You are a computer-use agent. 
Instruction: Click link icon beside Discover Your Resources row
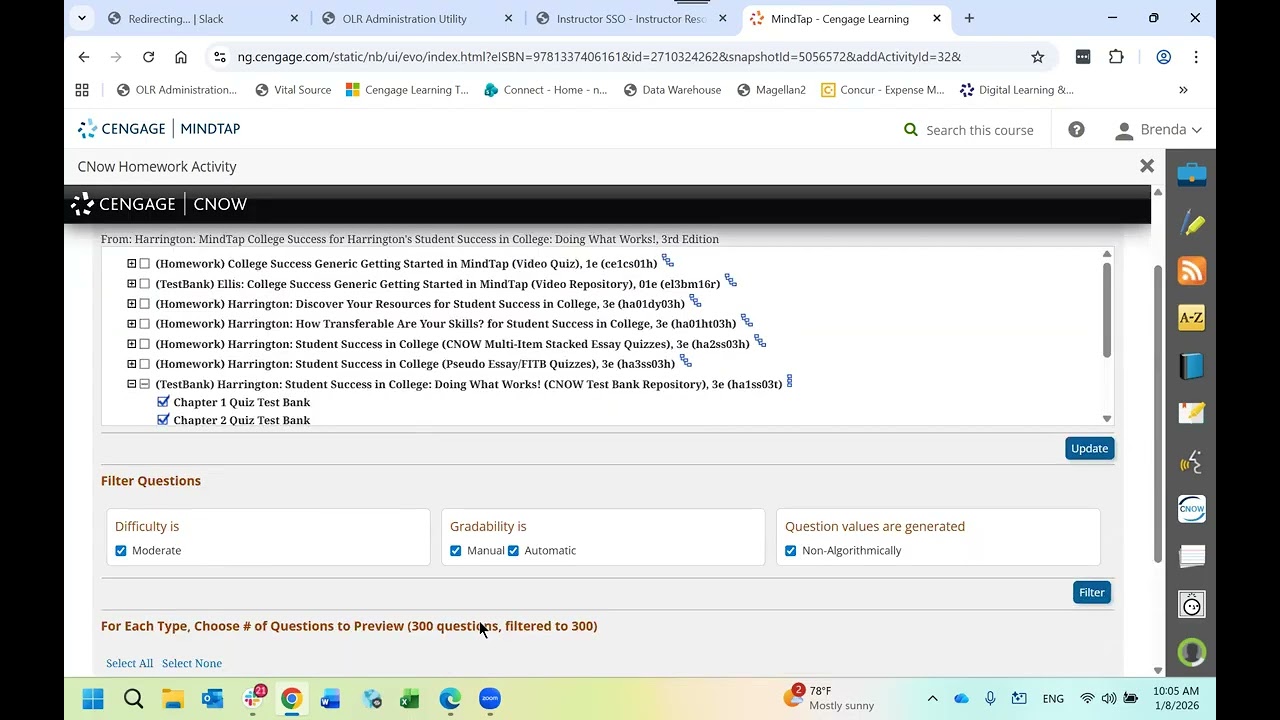click(695, 302)
